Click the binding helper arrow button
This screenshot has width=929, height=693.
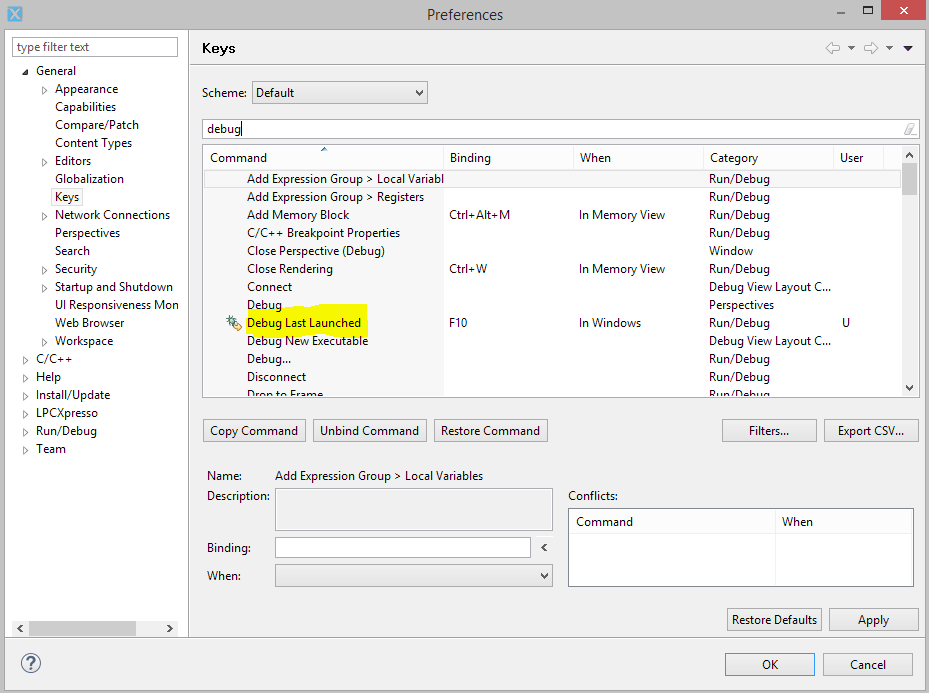pyautogui.click(x=544, y=548)
